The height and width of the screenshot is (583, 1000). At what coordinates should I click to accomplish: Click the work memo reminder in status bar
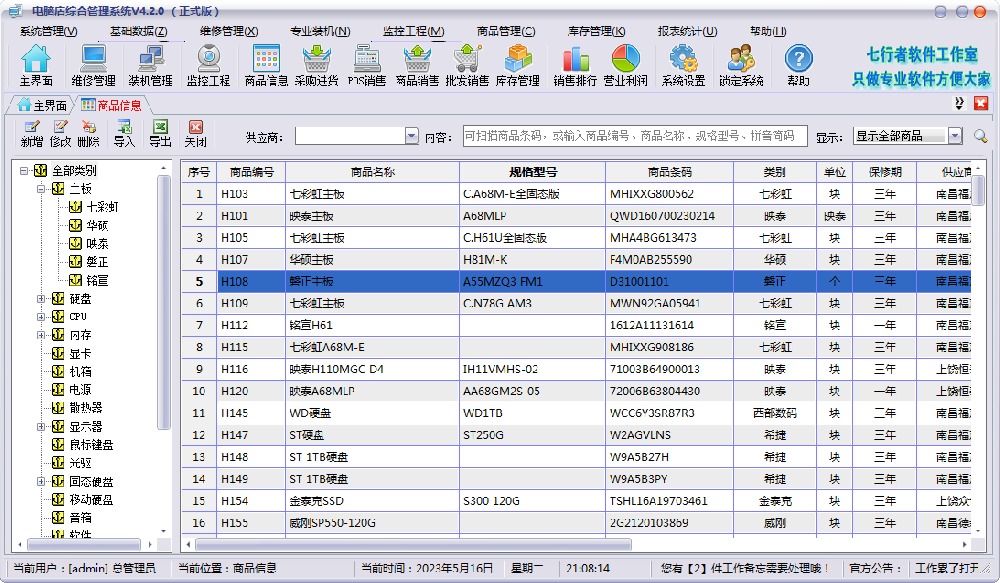point(744,568)
